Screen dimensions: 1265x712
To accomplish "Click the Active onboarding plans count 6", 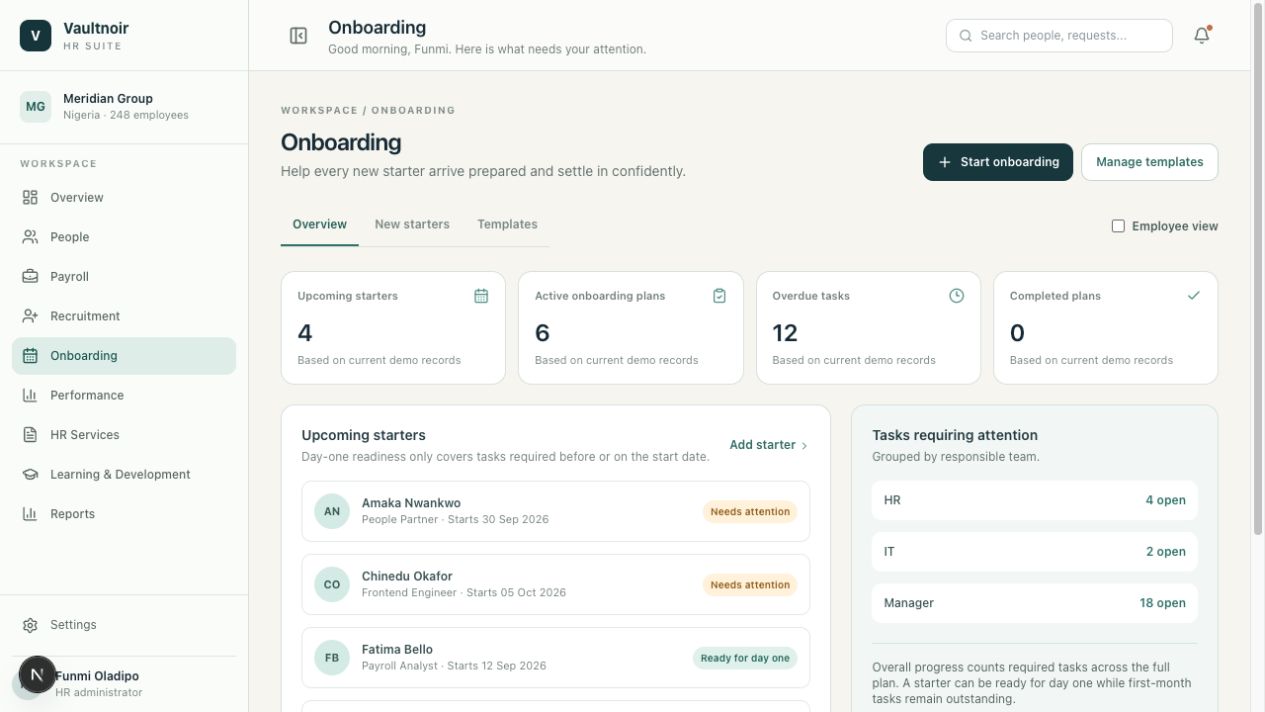I will click(x=542, y=333).
